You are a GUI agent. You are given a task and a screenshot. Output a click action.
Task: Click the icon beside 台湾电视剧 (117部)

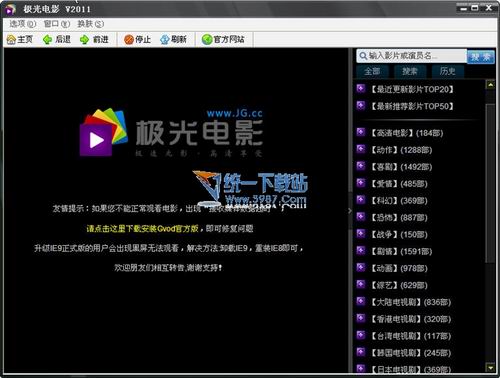[361, 335]
